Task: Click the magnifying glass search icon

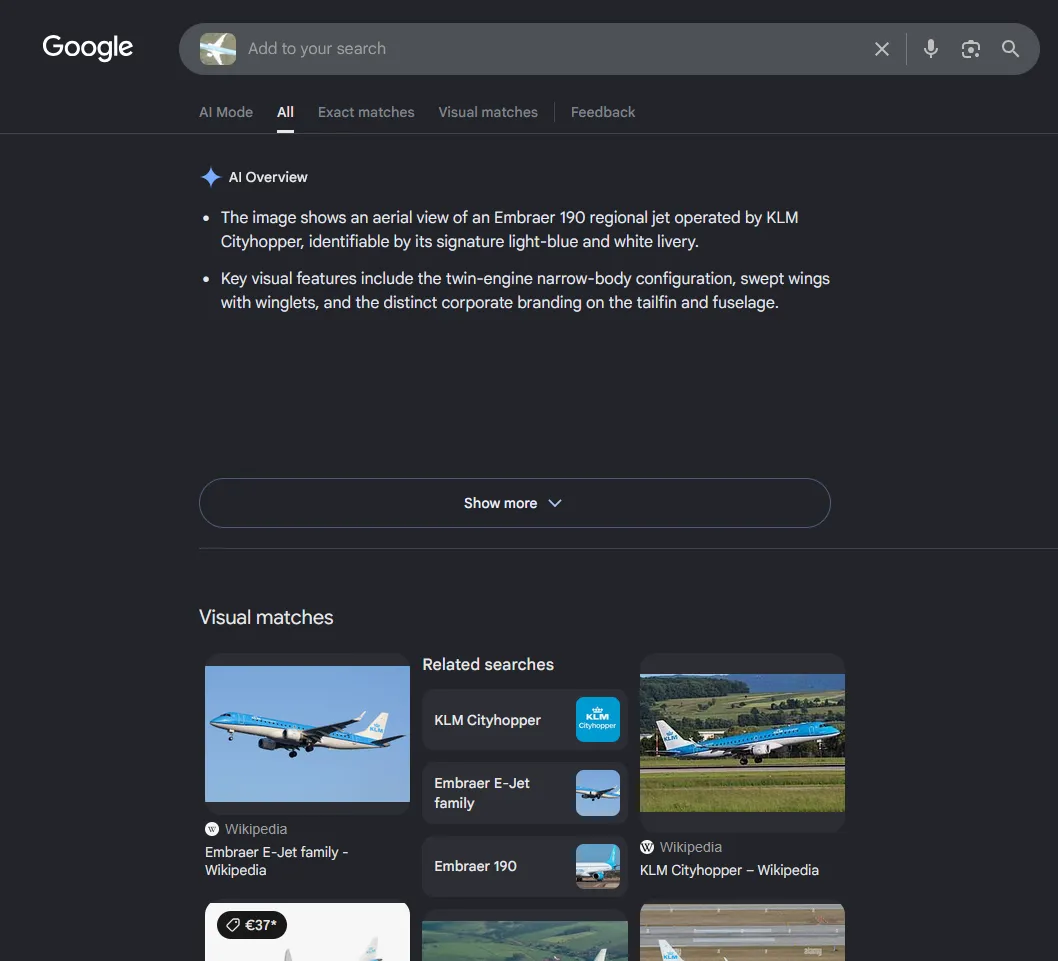Action: (1010, 49)
